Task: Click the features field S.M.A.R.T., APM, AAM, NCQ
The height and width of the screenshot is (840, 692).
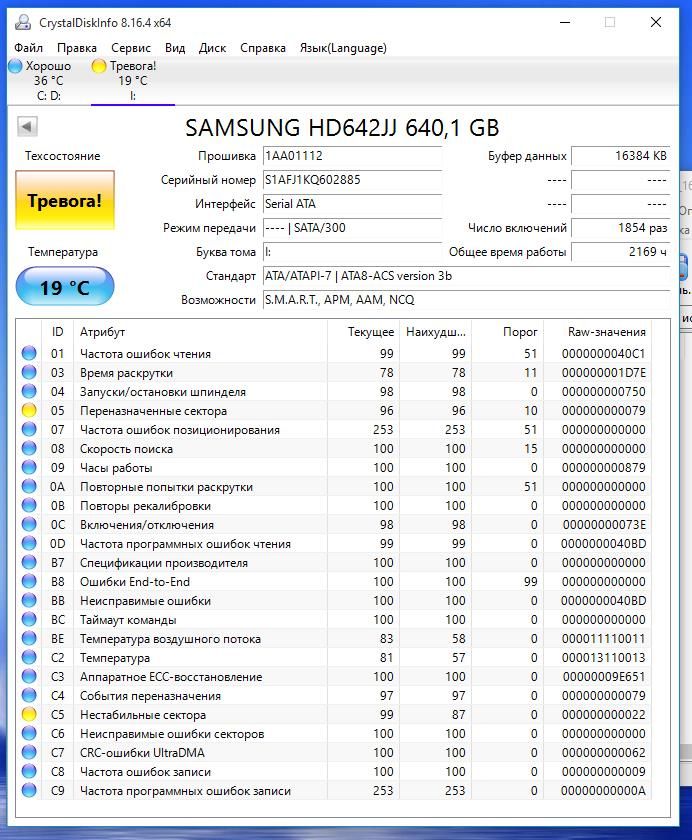Action: [466, 299]
